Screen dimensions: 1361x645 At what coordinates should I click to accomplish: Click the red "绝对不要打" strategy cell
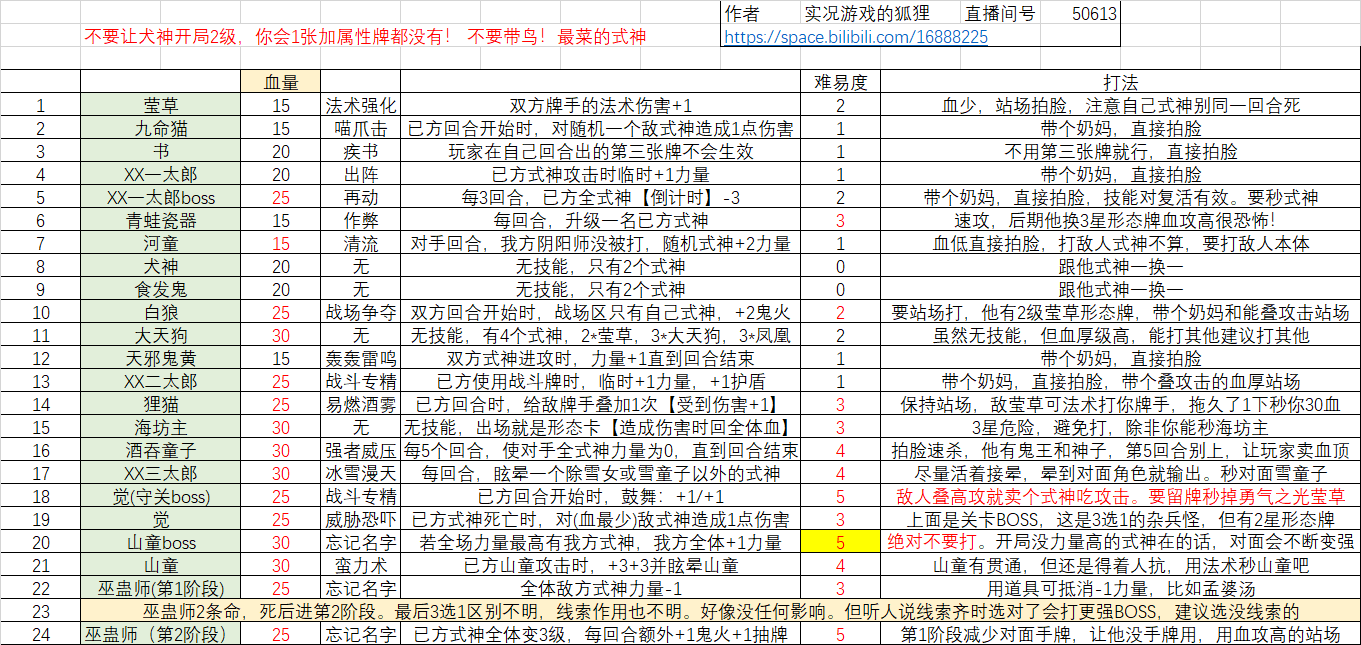(x=1120, y=542)
